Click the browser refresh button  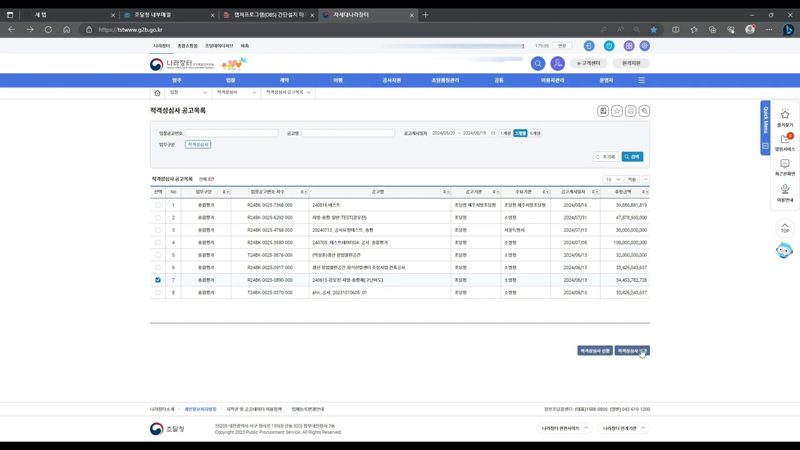48,30
